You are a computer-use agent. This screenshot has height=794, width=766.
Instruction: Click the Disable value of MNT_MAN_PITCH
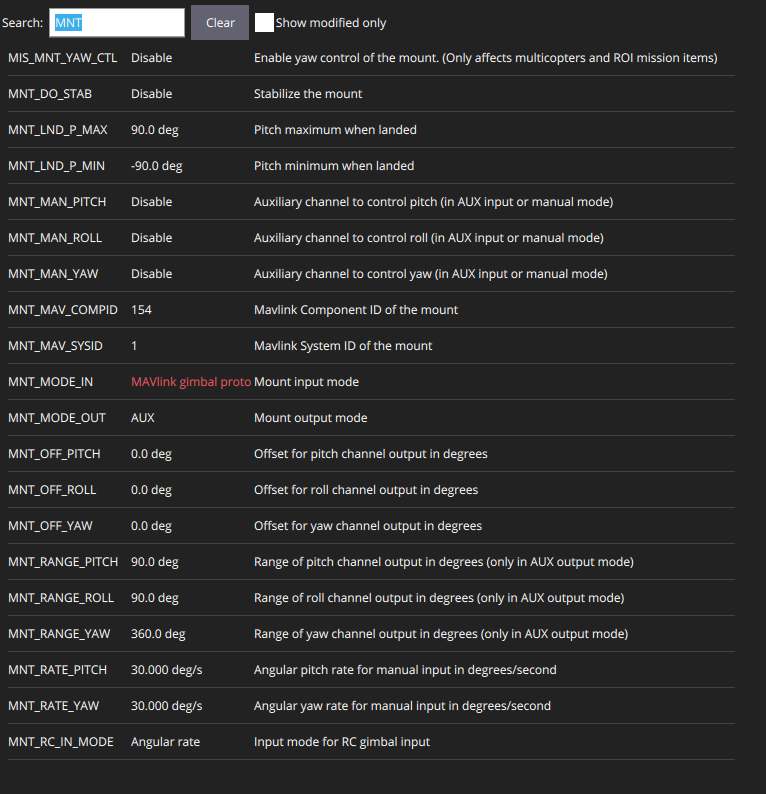coord(151,202)
